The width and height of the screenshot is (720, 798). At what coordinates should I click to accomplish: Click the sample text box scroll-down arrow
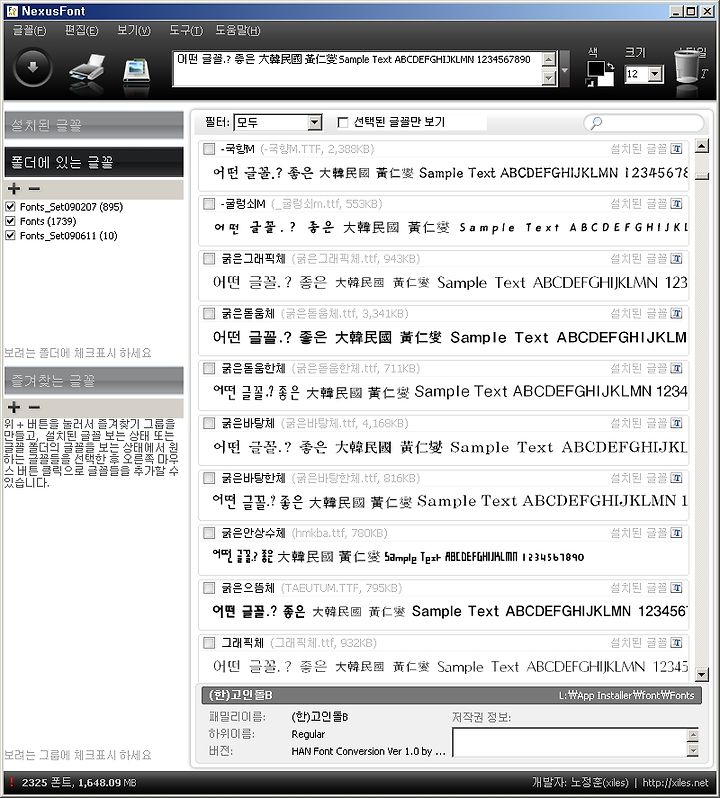pos(549,78)
